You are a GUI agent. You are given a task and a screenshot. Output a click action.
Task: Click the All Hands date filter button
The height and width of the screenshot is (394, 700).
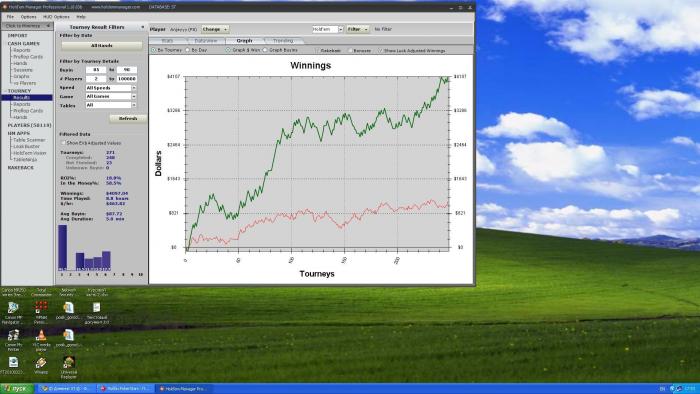102,46
